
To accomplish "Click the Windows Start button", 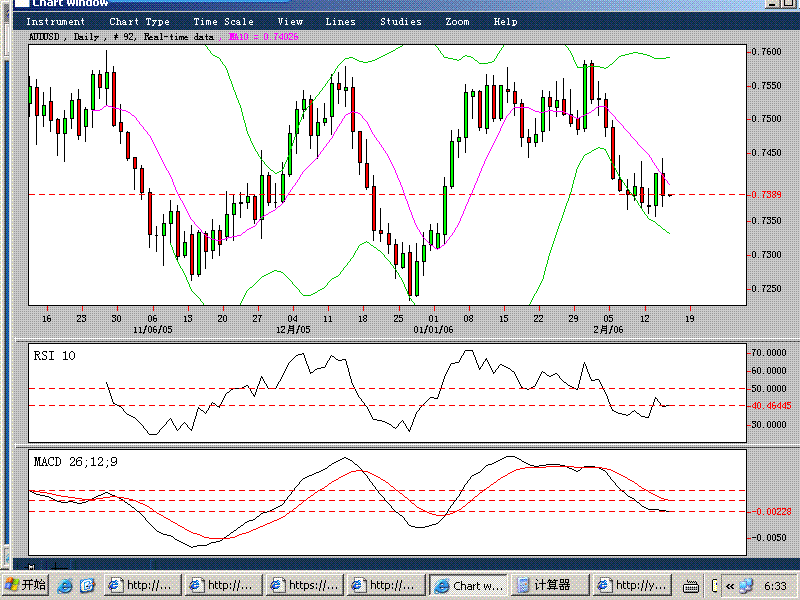I will click(x=25, y=585).
